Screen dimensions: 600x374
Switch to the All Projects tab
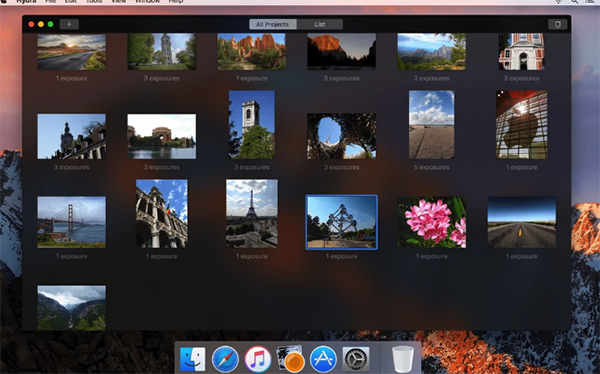[x=272, y=24]
